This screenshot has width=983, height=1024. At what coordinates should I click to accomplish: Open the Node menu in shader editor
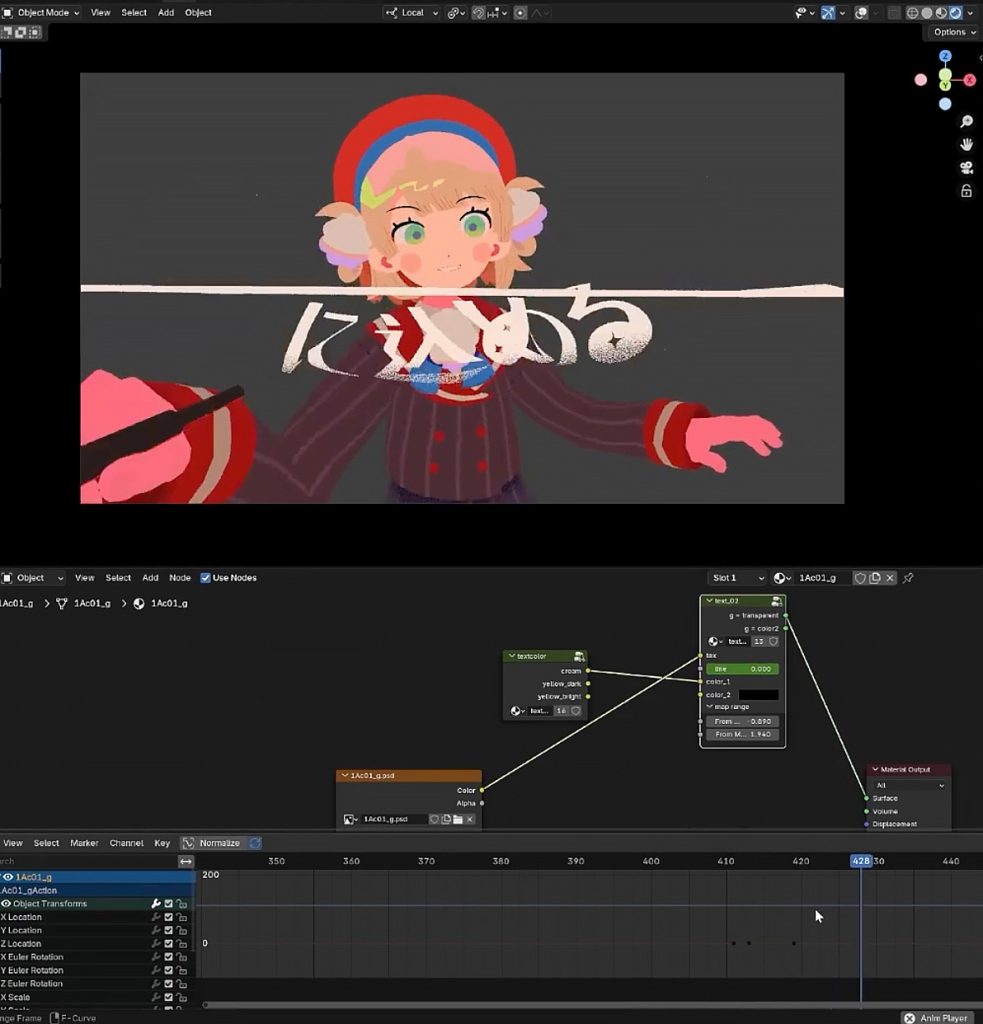180,578
